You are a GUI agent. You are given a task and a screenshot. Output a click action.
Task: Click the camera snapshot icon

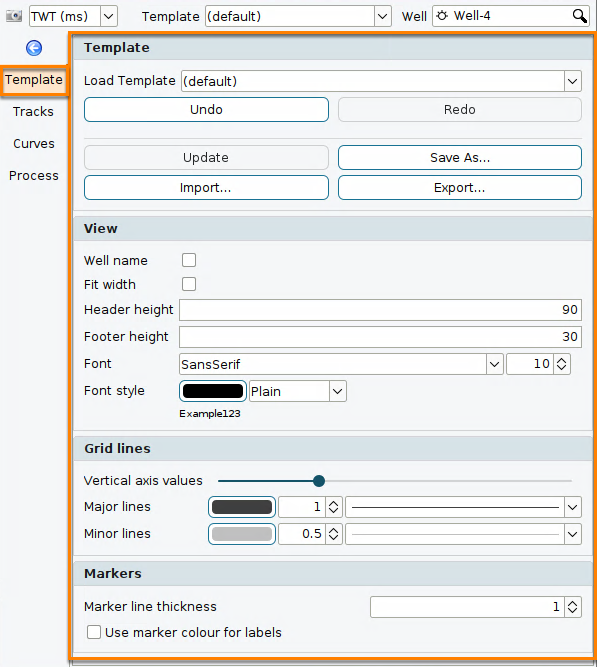[x=14, y=16]
